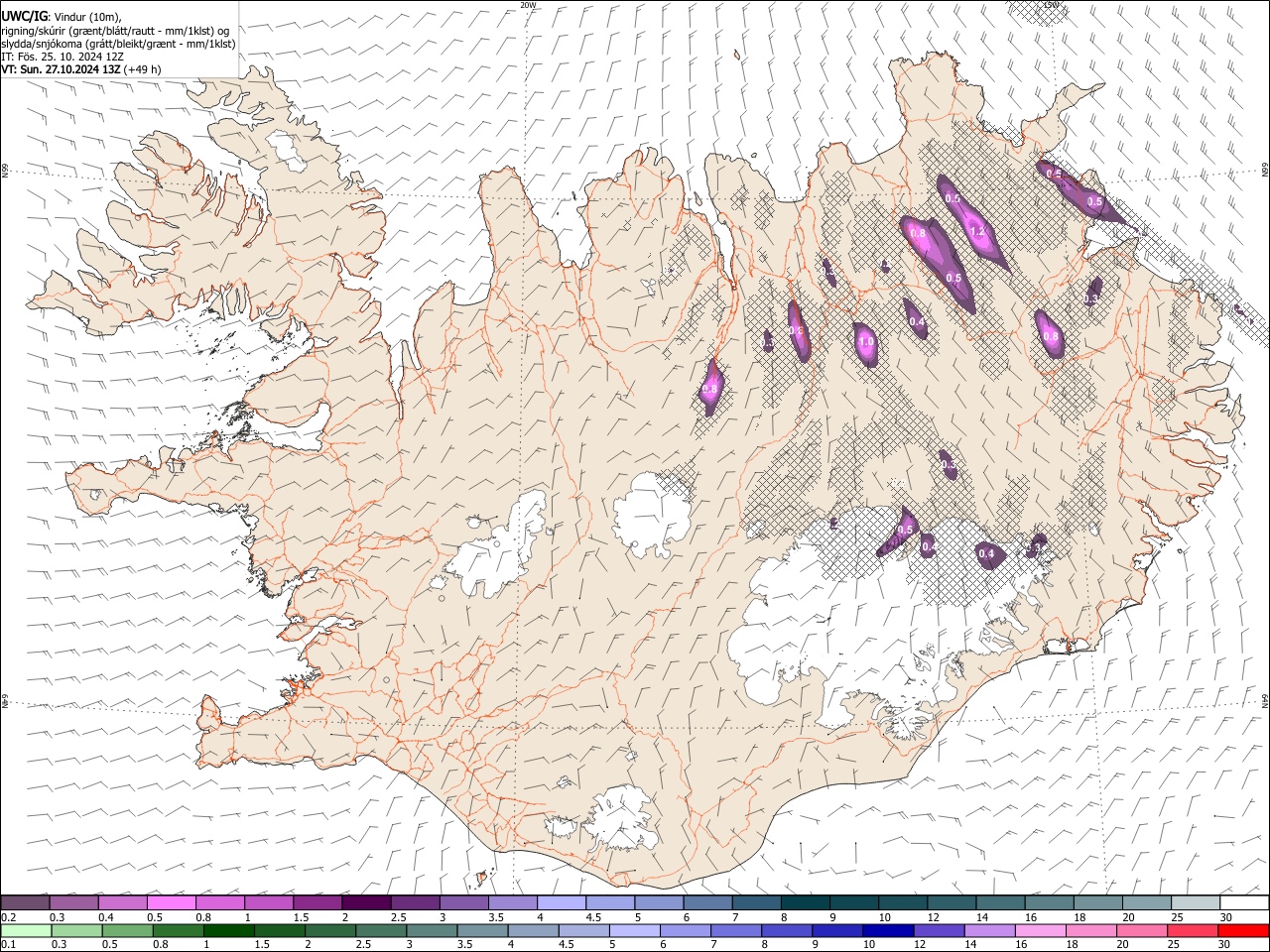
Task: Pick the red-pink 25 rain legend swatch
Action: pos(1193,930)
